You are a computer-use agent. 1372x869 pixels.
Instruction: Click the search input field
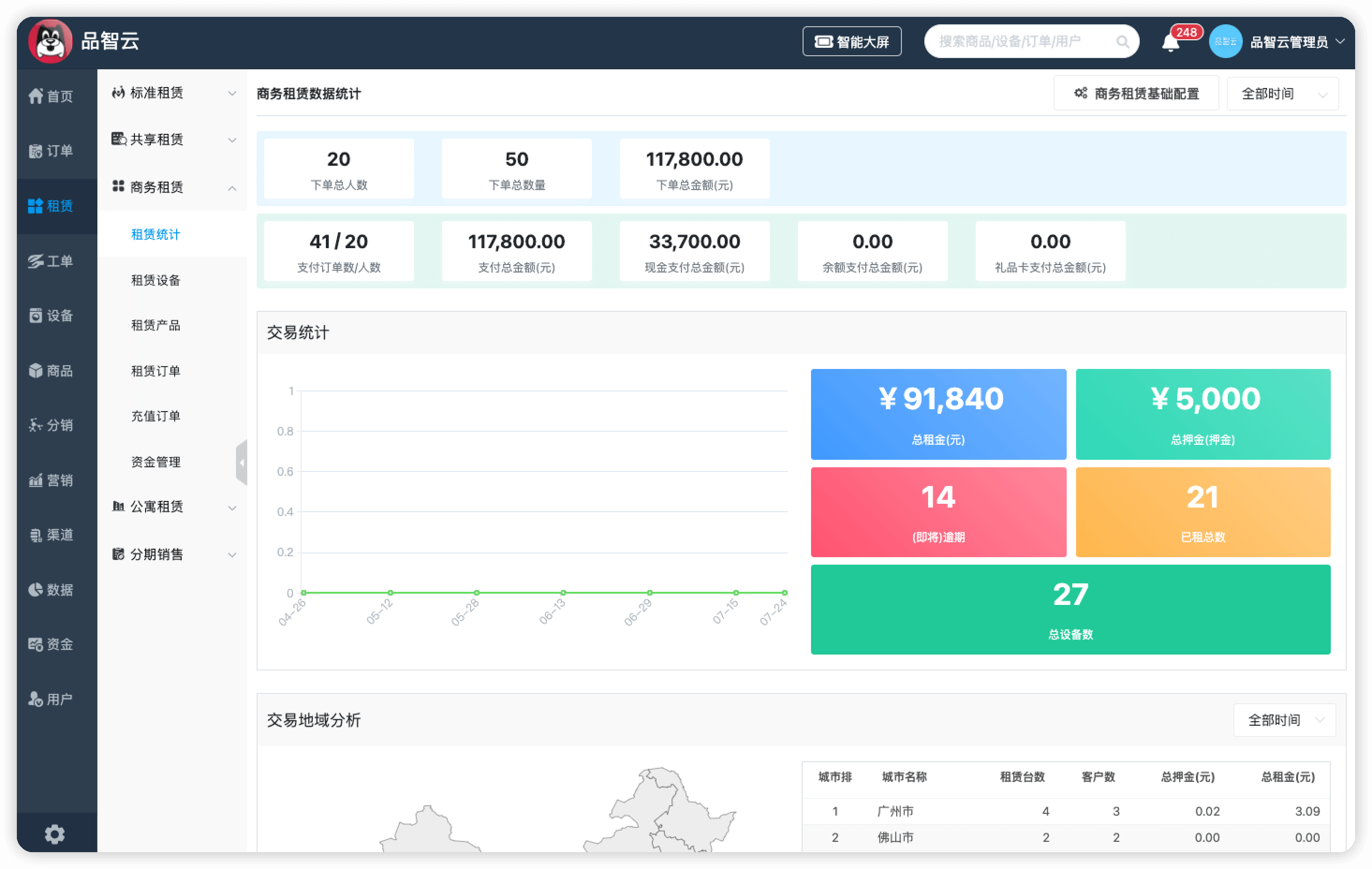tap(1020, 42)
